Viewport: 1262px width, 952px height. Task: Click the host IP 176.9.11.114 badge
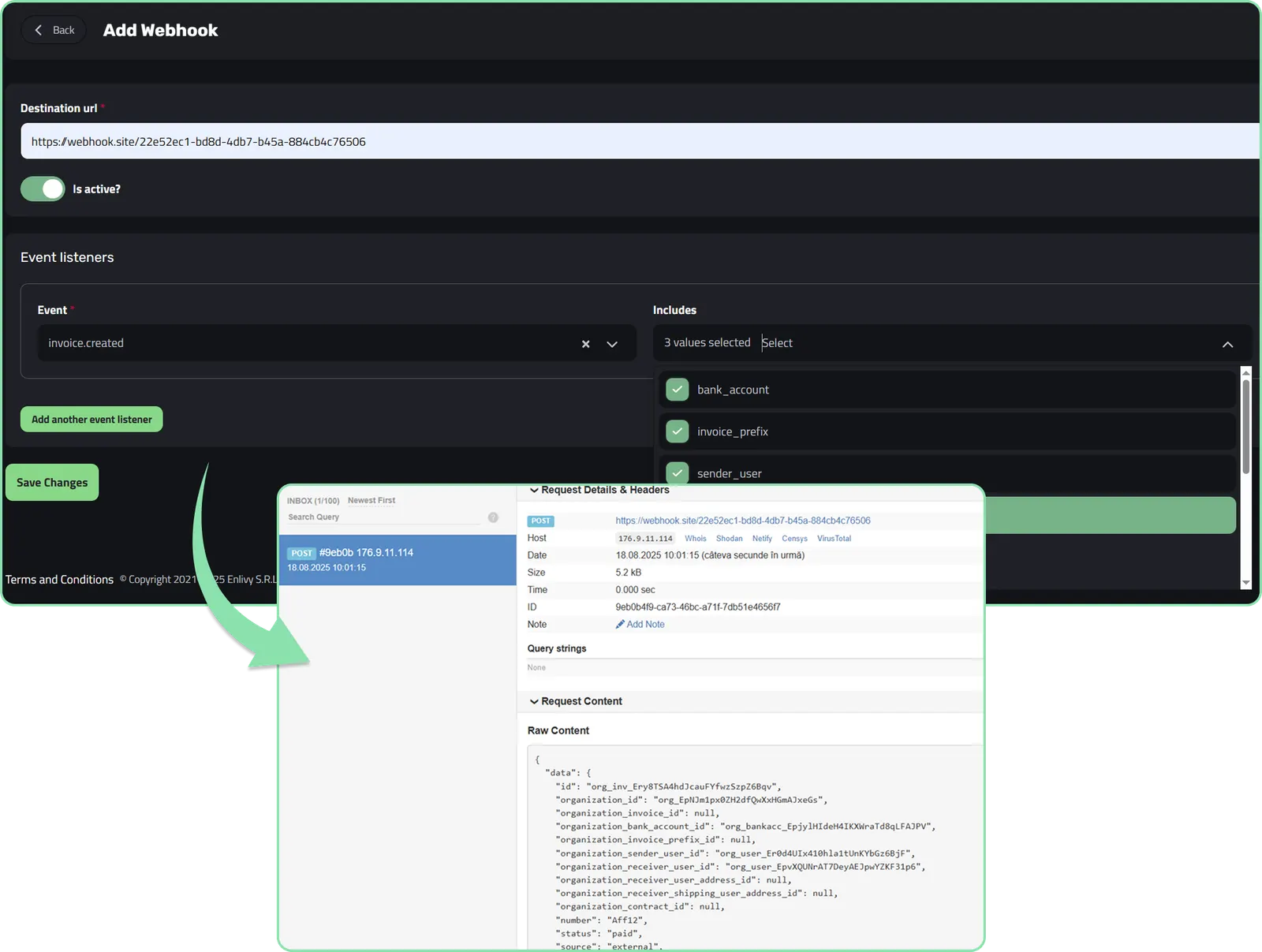tap(645, 539)
